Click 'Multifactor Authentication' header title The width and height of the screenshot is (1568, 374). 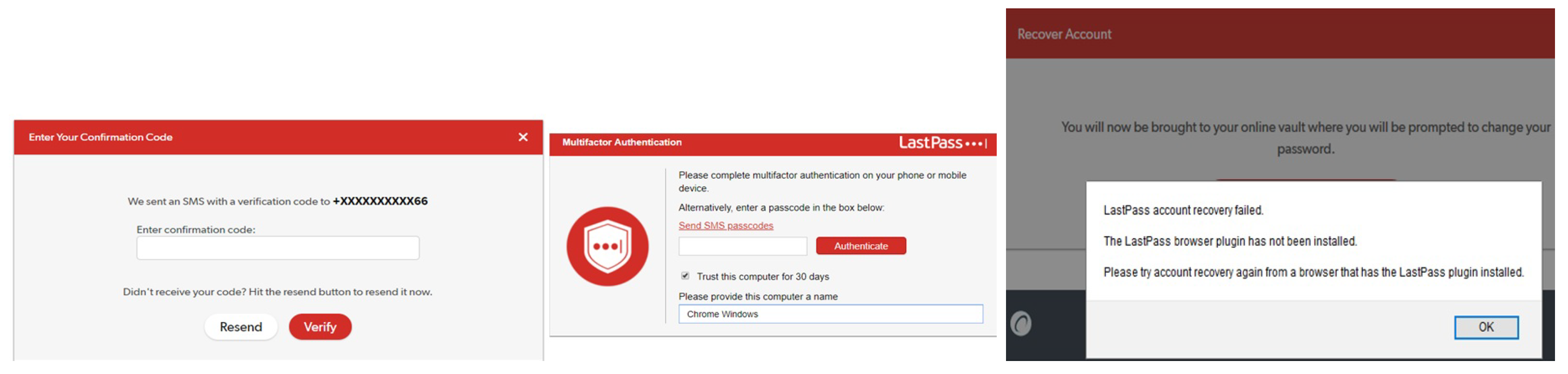coord(621,142)
